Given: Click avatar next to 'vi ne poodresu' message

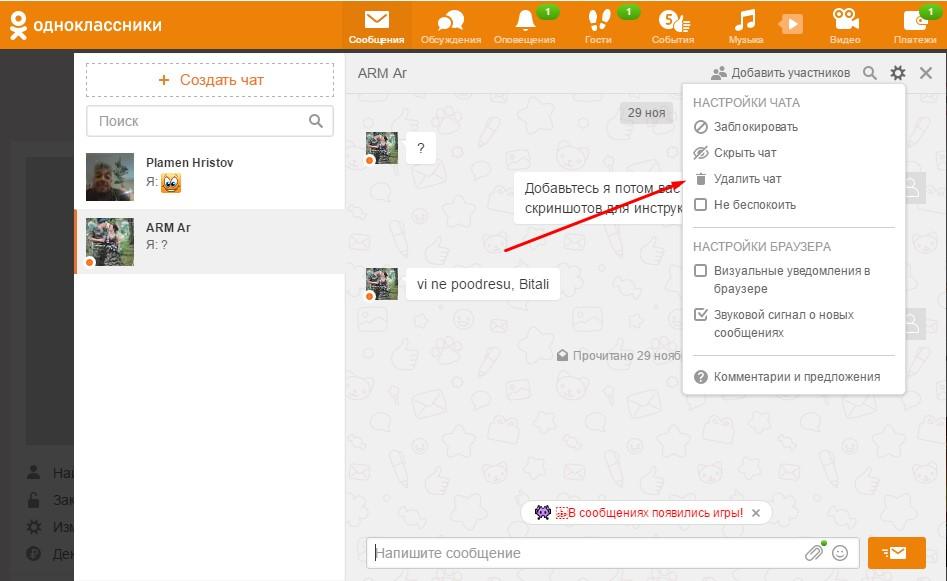Looking at the screenshot, I should pyautogui.click(x=382, y=284).
